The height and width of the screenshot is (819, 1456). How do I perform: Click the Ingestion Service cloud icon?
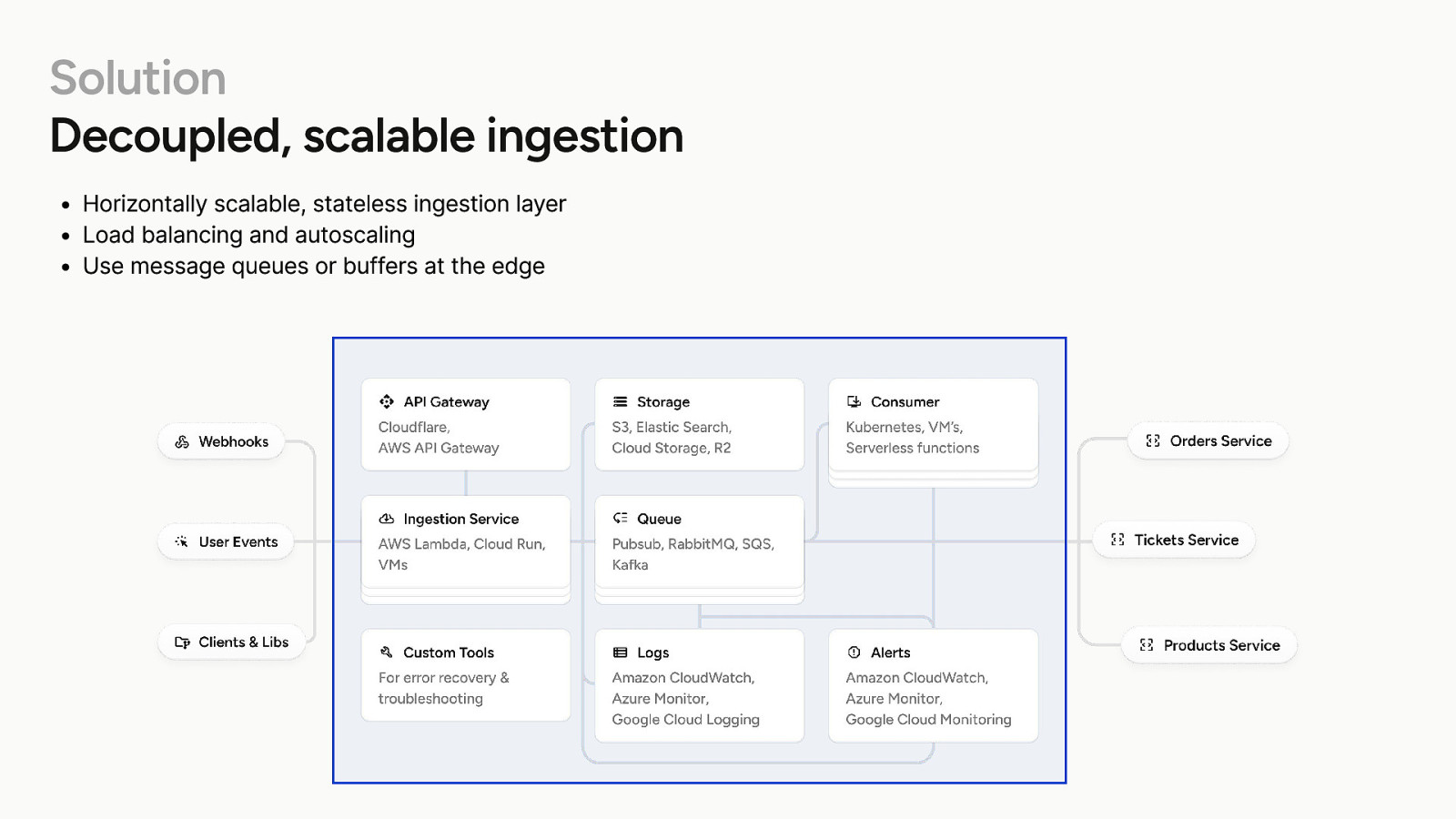pyautogui.click(x=387, y=519)
